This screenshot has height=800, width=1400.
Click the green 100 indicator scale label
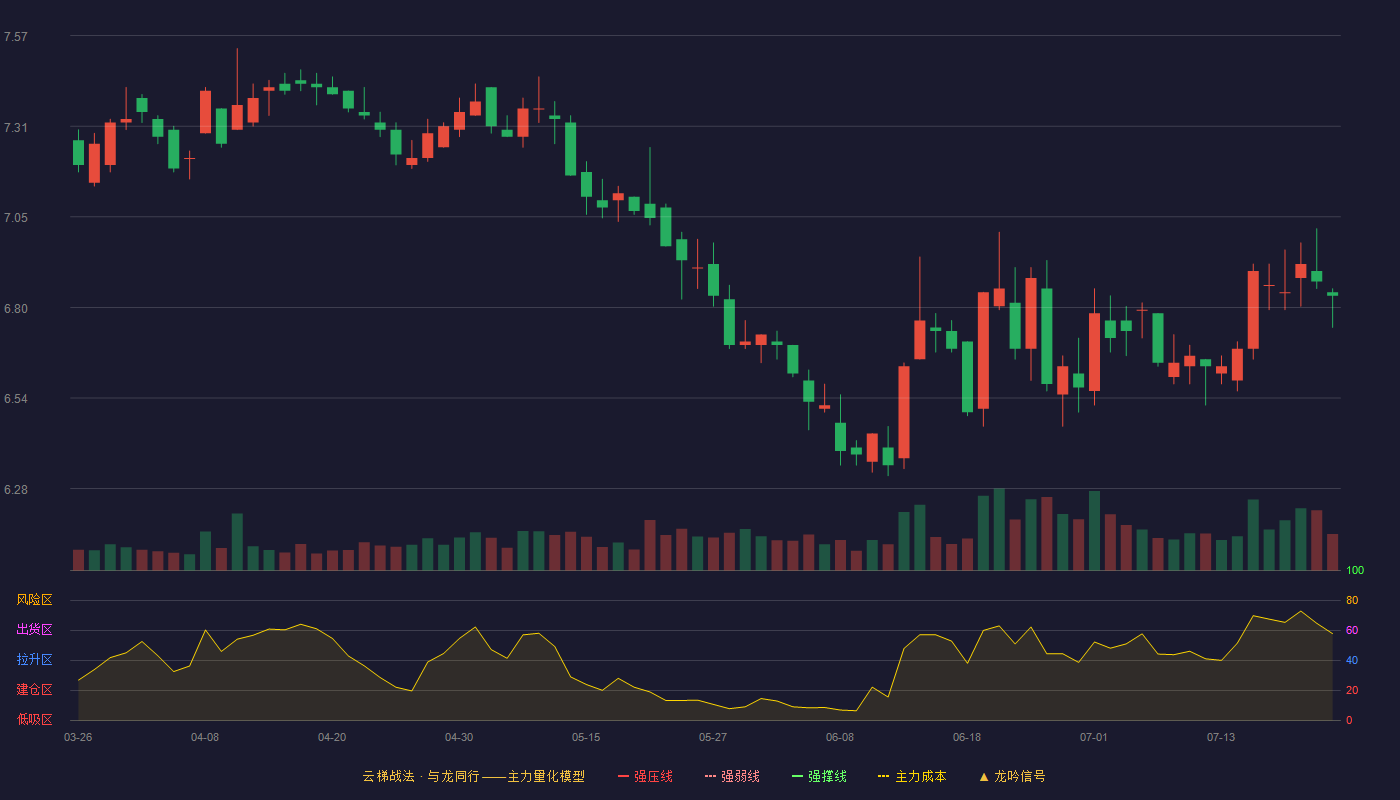[x=1355, y=571]
